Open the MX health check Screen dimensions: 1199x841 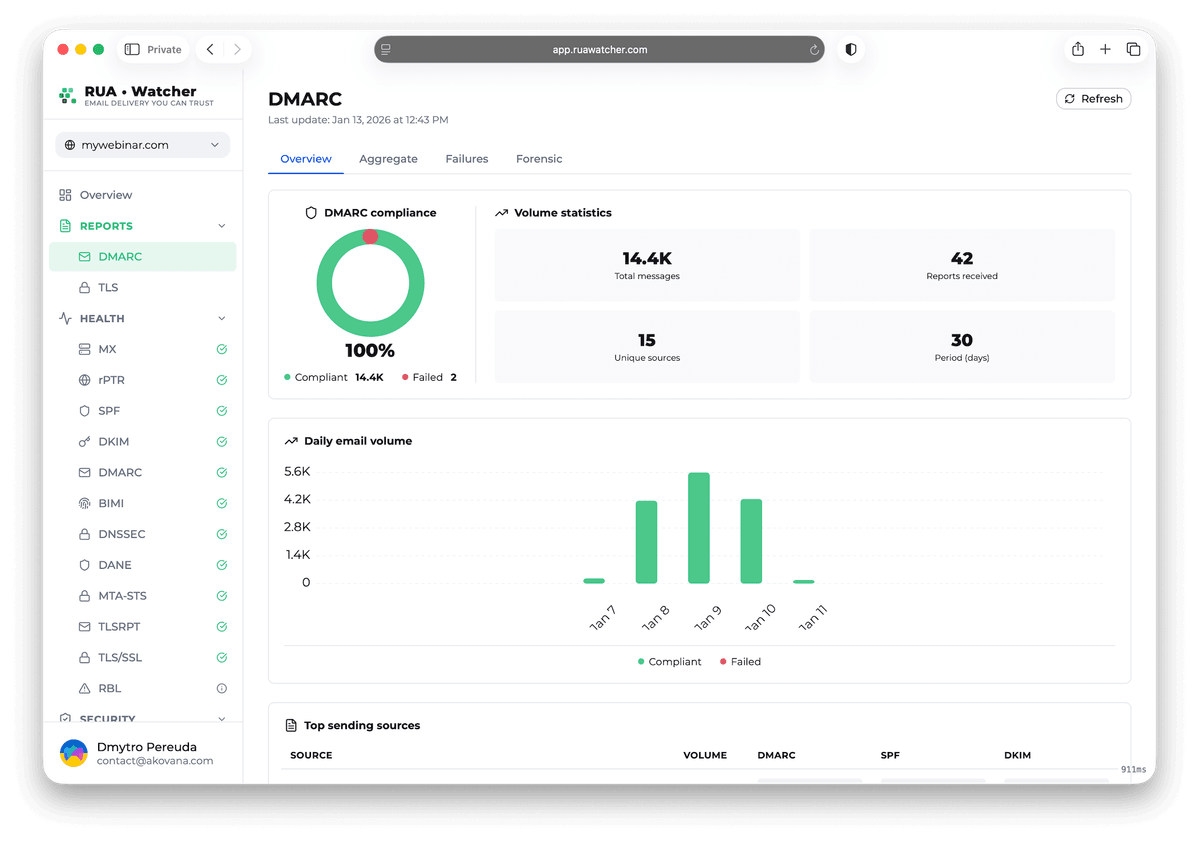point(142,349)
